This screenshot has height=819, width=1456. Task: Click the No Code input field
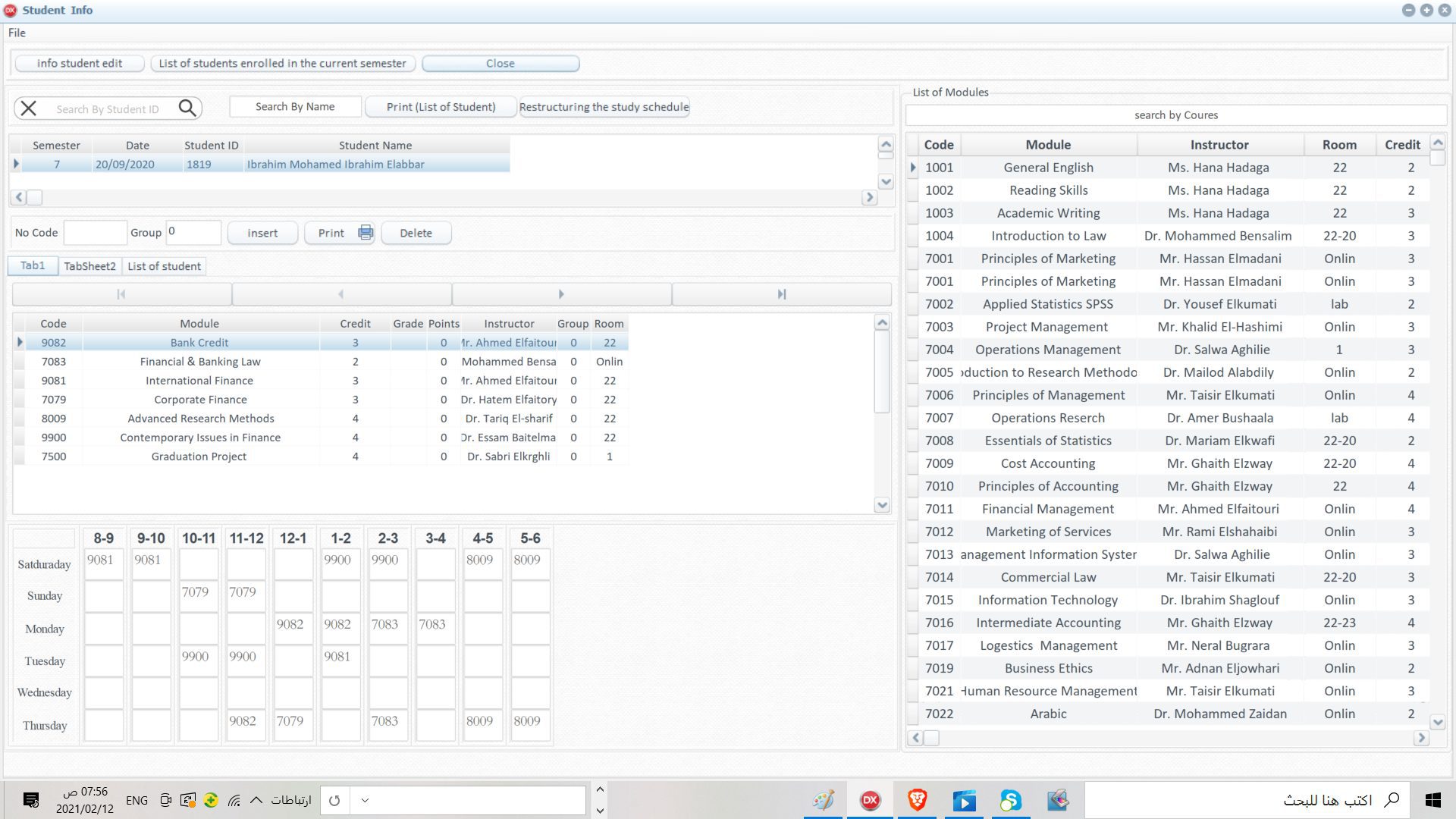point(96,233)
